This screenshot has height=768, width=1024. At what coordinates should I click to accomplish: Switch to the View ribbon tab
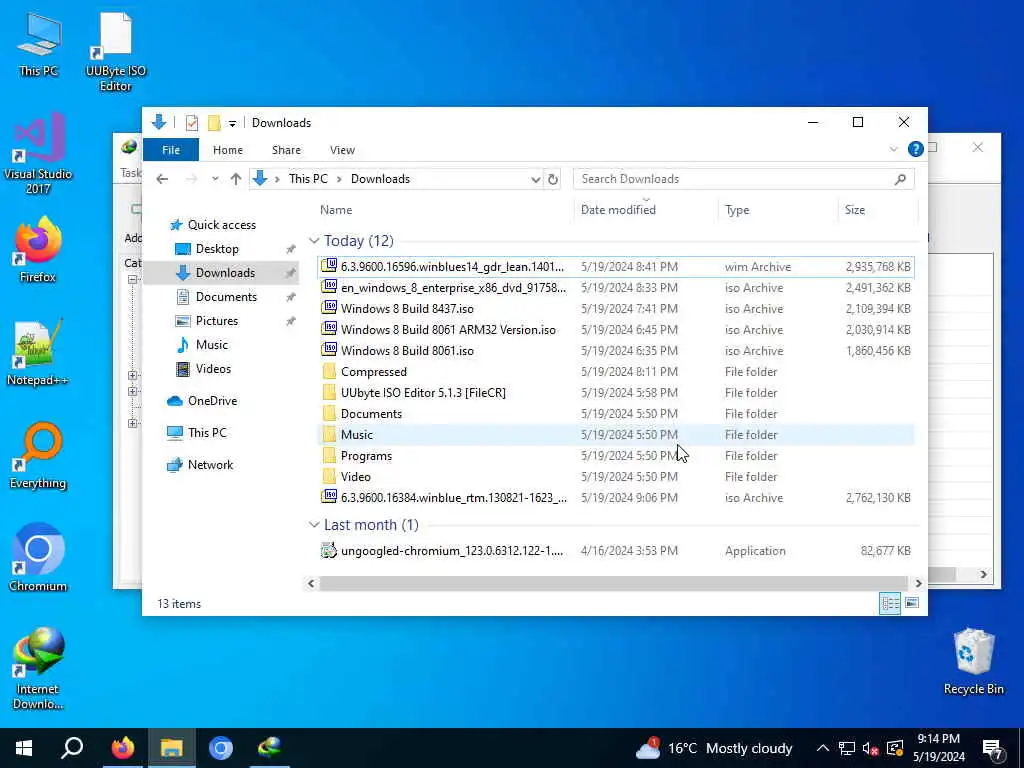[342, 150]
